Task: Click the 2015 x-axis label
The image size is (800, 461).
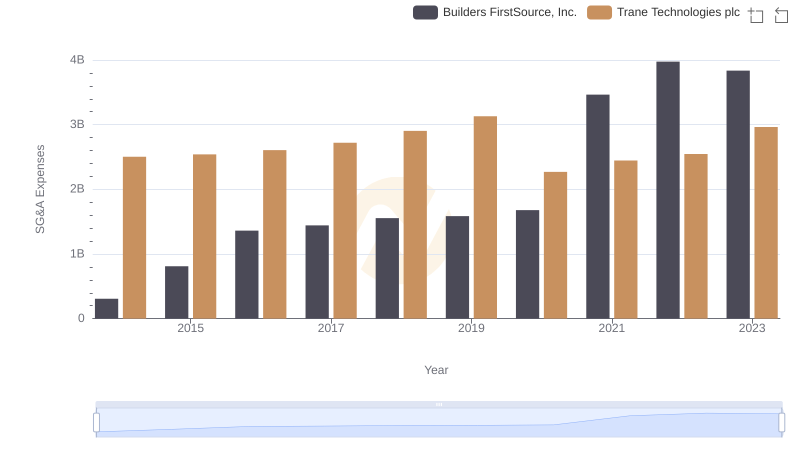Action: [190, 328]
